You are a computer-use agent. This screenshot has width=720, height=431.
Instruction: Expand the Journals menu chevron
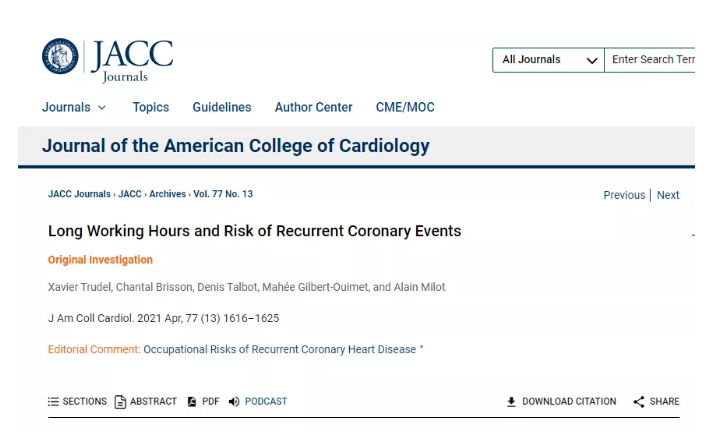pyautogui.click(x=102, y=107)
